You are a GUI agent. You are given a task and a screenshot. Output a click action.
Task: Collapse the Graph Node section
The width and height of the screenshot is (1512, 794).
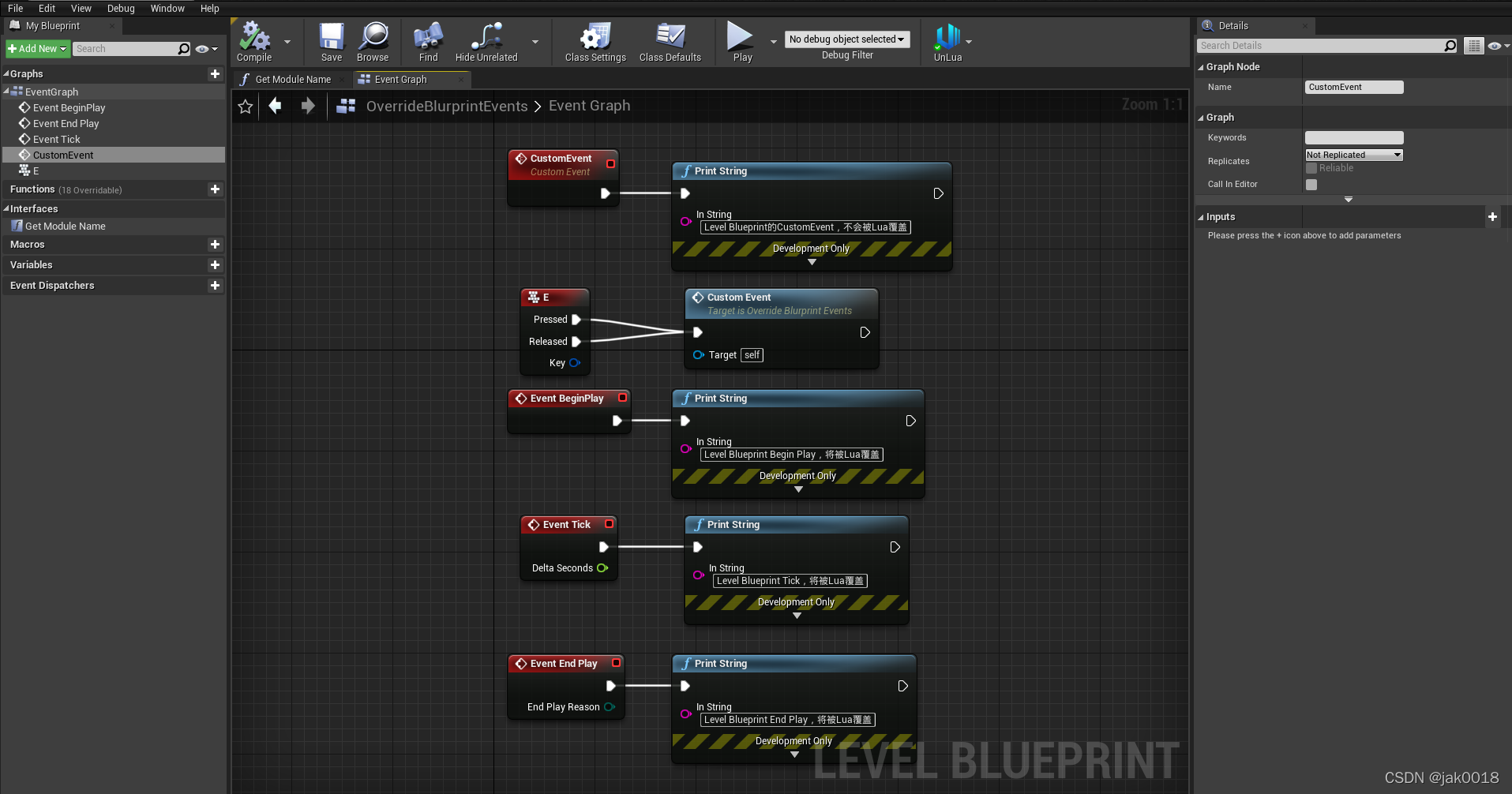pyautogui.click(x=1201, y=67)
